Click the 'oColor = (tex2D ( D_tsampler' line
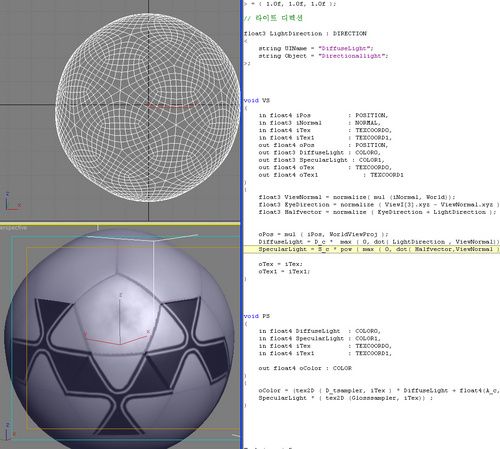Viewport: 500px width, 449px height. coord(379,390)
